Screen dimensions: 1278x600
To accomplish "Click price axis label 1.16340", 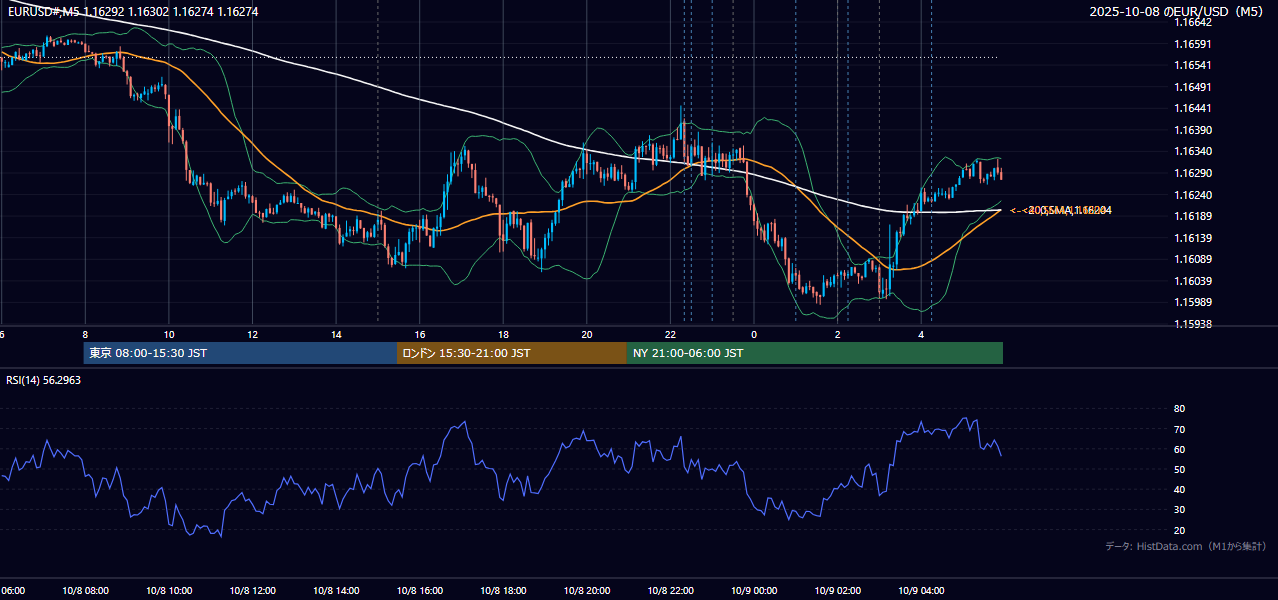I will (x=1192, y=151).
